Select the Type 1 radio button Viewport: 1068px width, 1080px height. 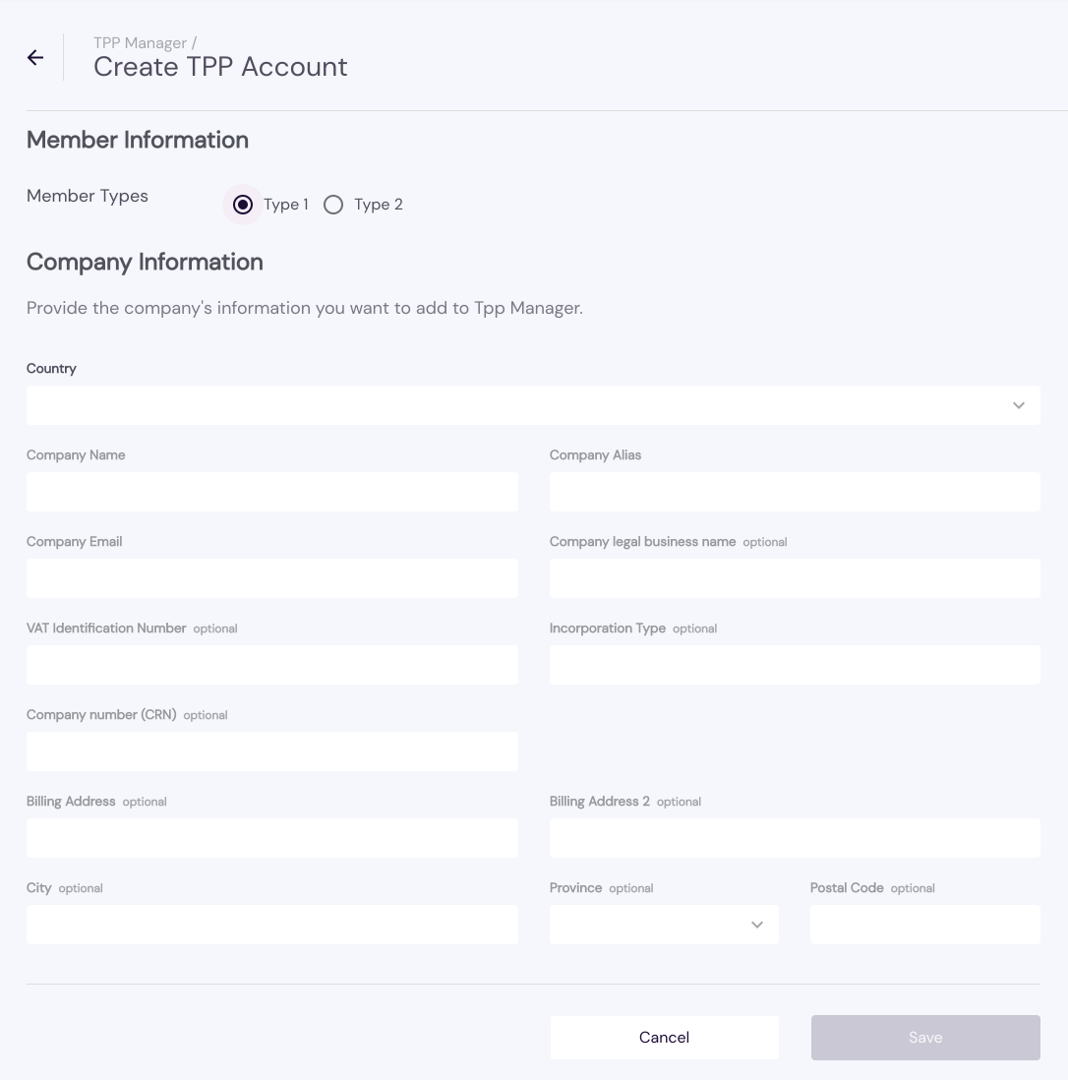[243, 205]
